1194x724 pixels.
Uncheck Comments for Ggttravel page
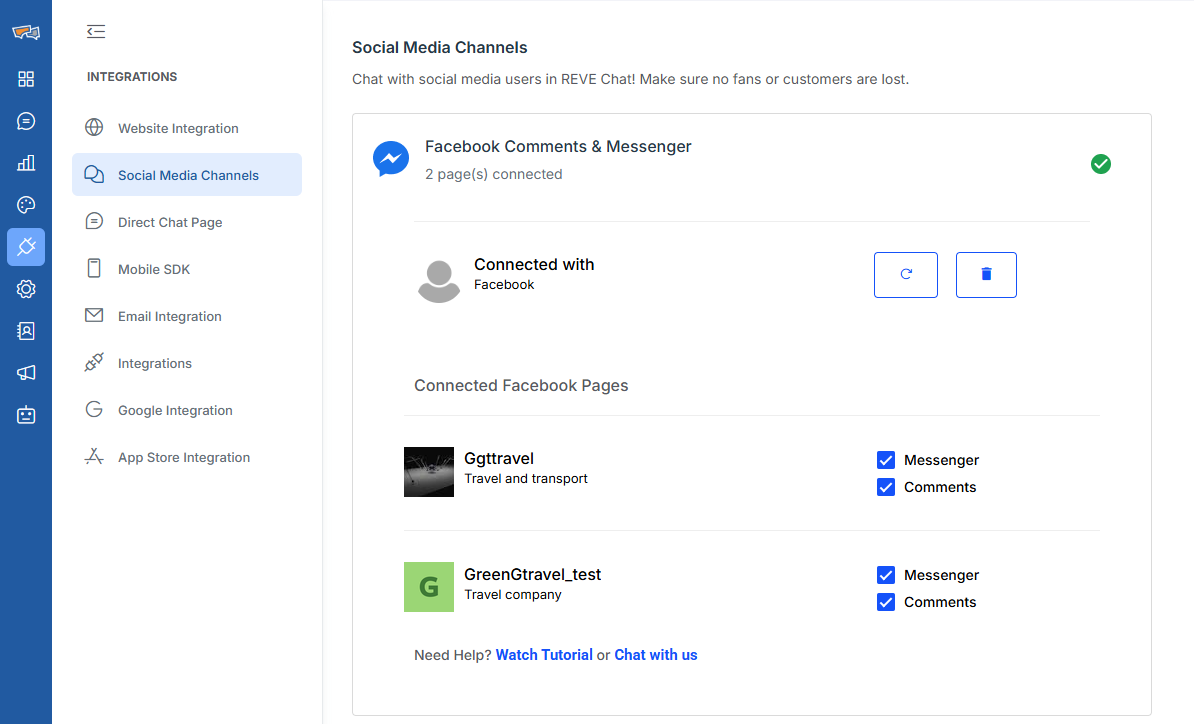click(x=886, y=487)
